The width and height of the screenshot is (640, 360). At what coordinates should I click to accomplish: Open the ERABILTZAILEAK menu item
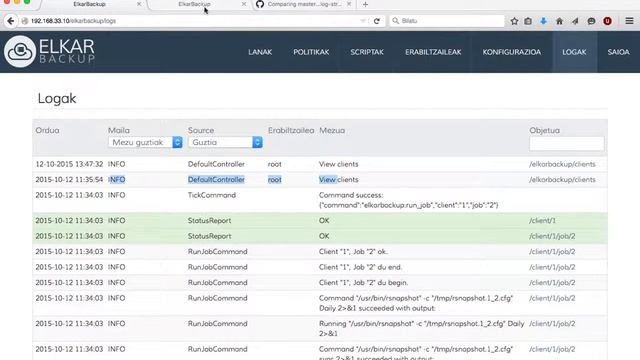point(433,52)
